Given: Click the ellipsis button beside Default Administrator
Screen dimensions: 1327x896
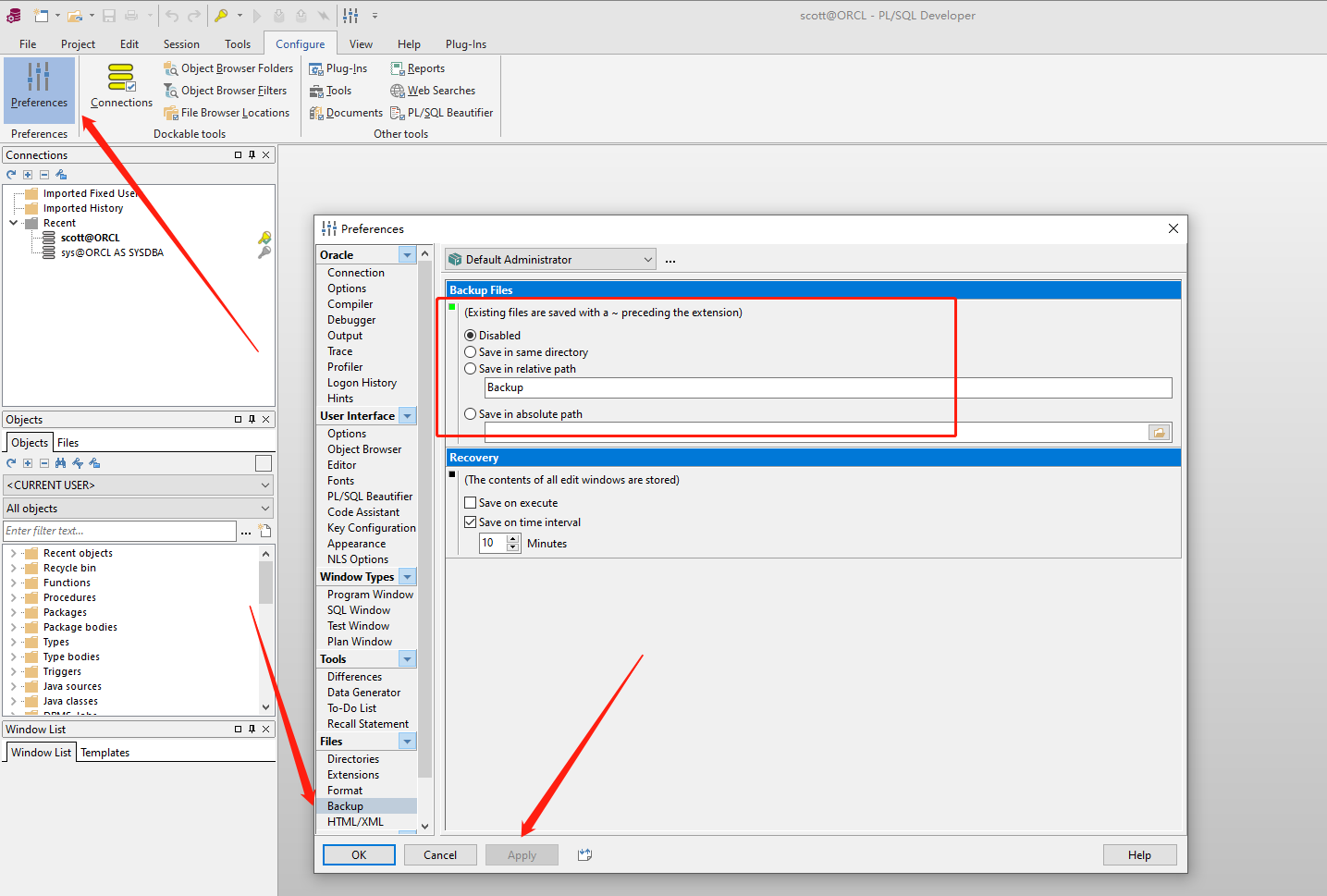Looking at the screenshot, I should [670, 261].
